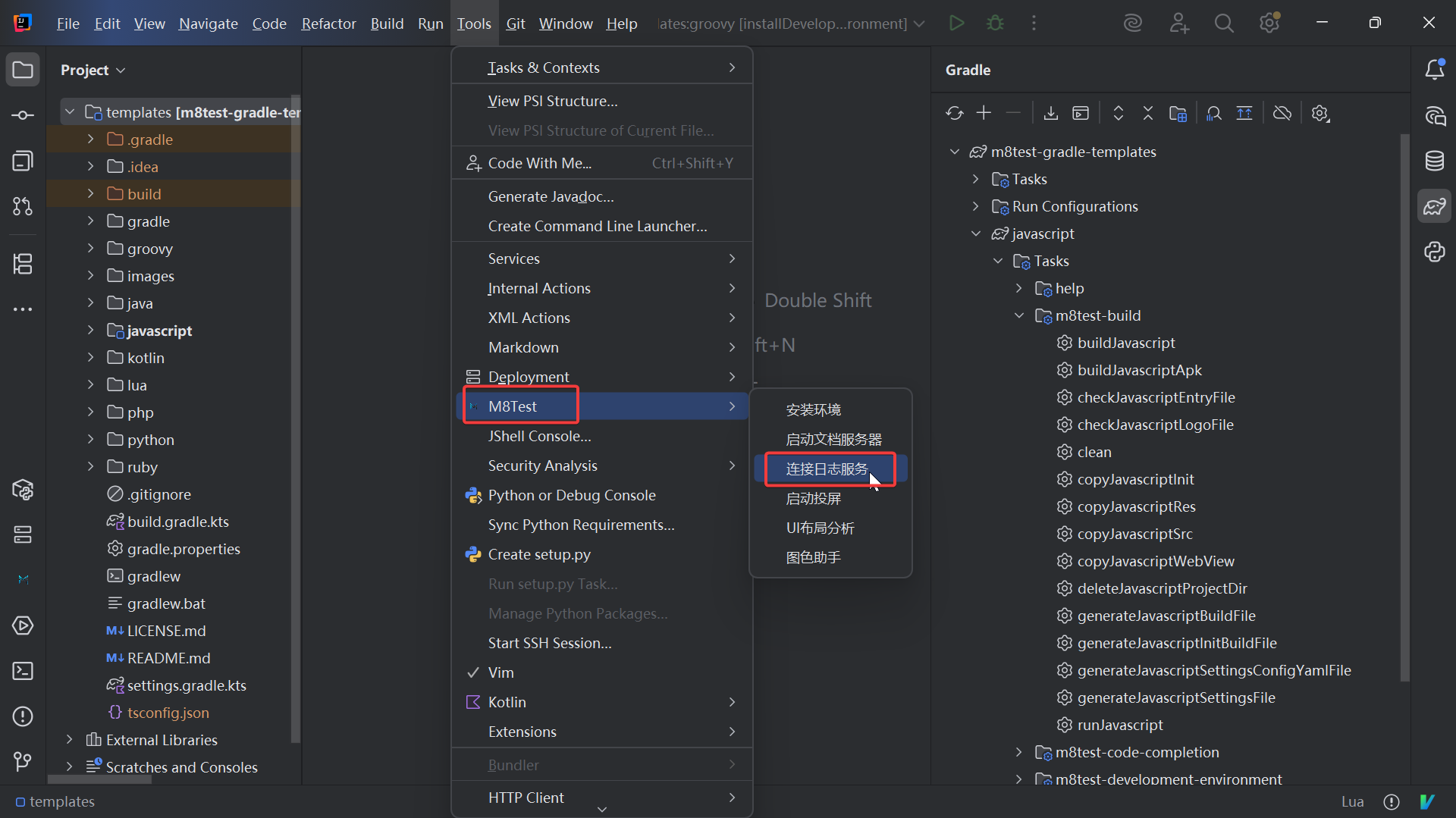Open the Commit tool window
The height and width of the screenshot is (818, 1456).
point(23,115)
